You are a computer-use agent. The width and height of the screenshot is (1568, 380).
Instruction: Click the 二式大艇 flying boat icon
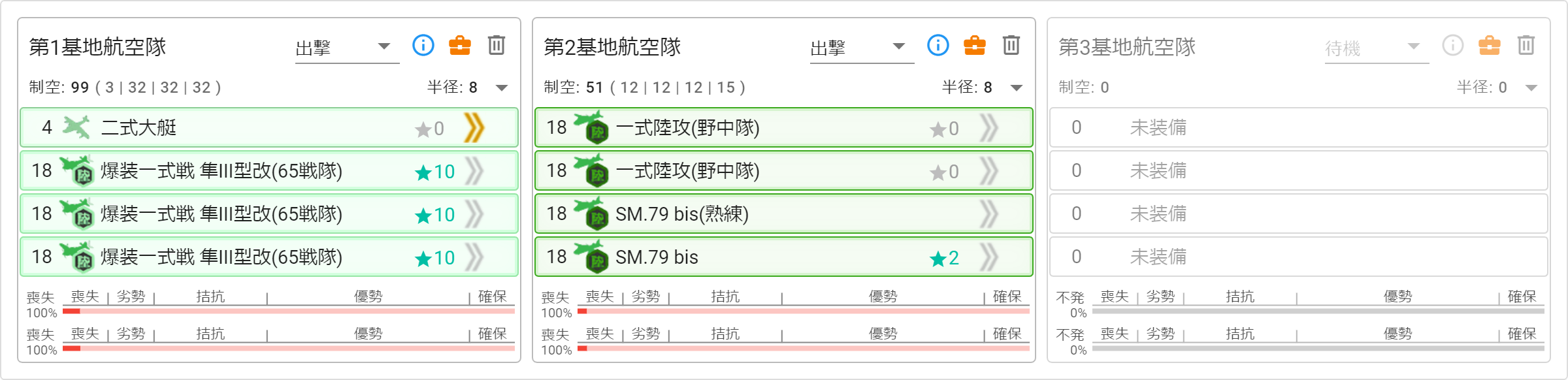click(x=76, y=127)
